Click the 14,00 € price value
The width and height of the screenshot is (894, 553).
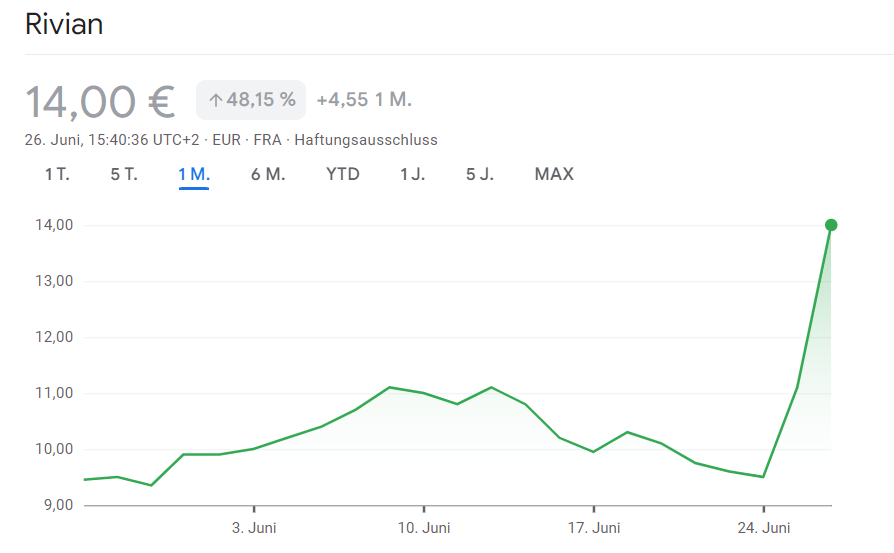click(100, 101)
